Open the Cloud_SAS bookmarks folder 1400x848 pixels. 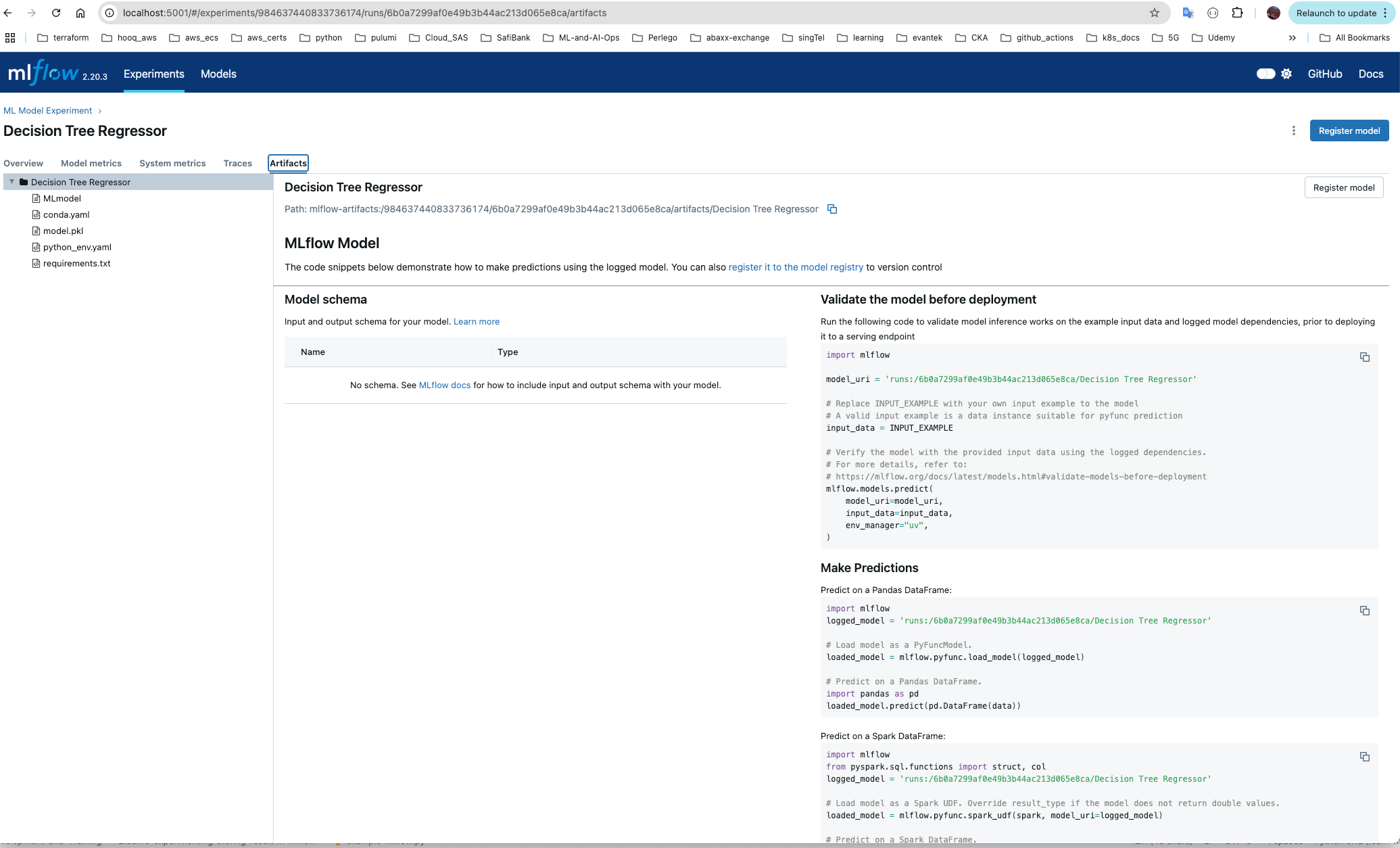(x=439, y=38)
